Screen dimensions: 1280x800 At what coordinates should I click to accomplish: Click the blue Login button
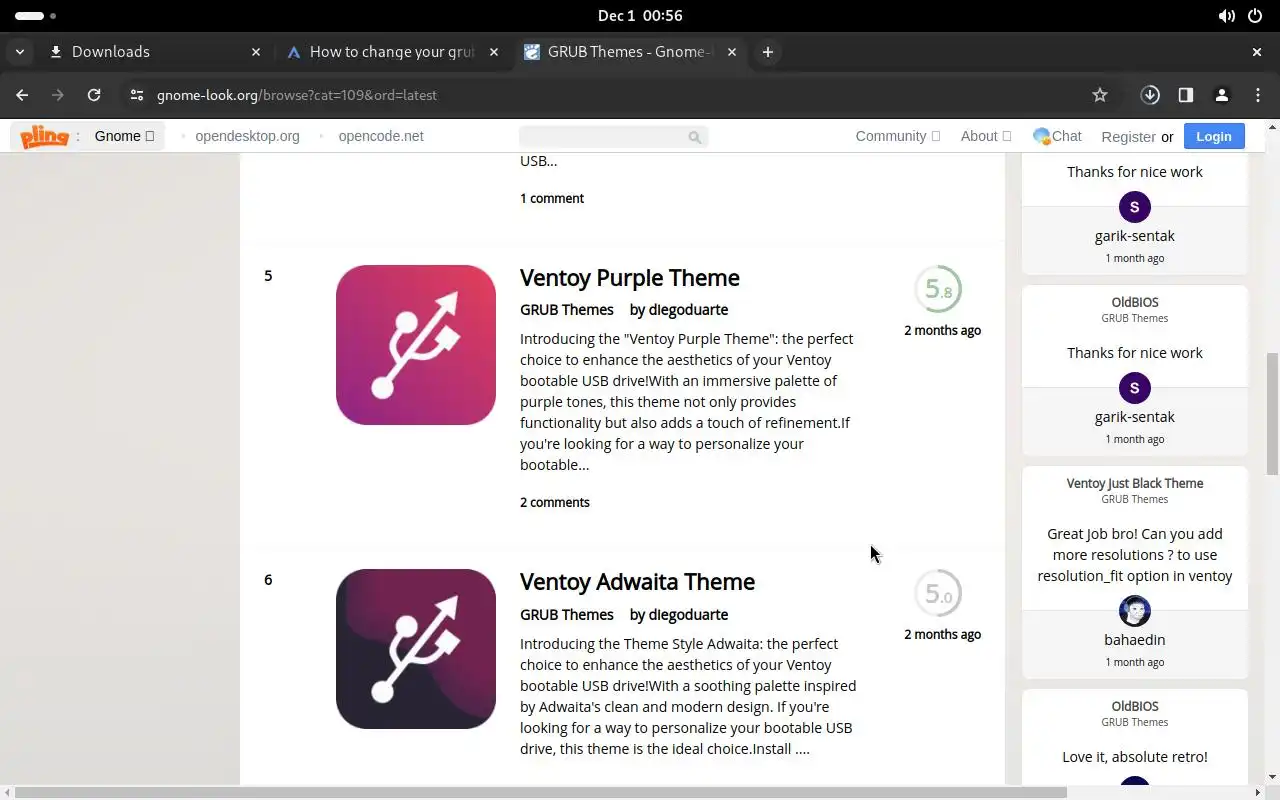tap(1214, 136)
